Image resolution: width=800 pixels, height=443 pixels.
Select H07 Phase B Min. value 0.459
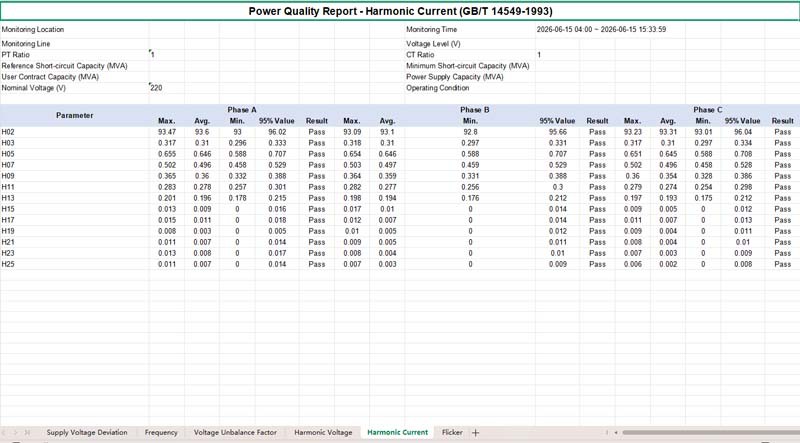coord(470,165)
